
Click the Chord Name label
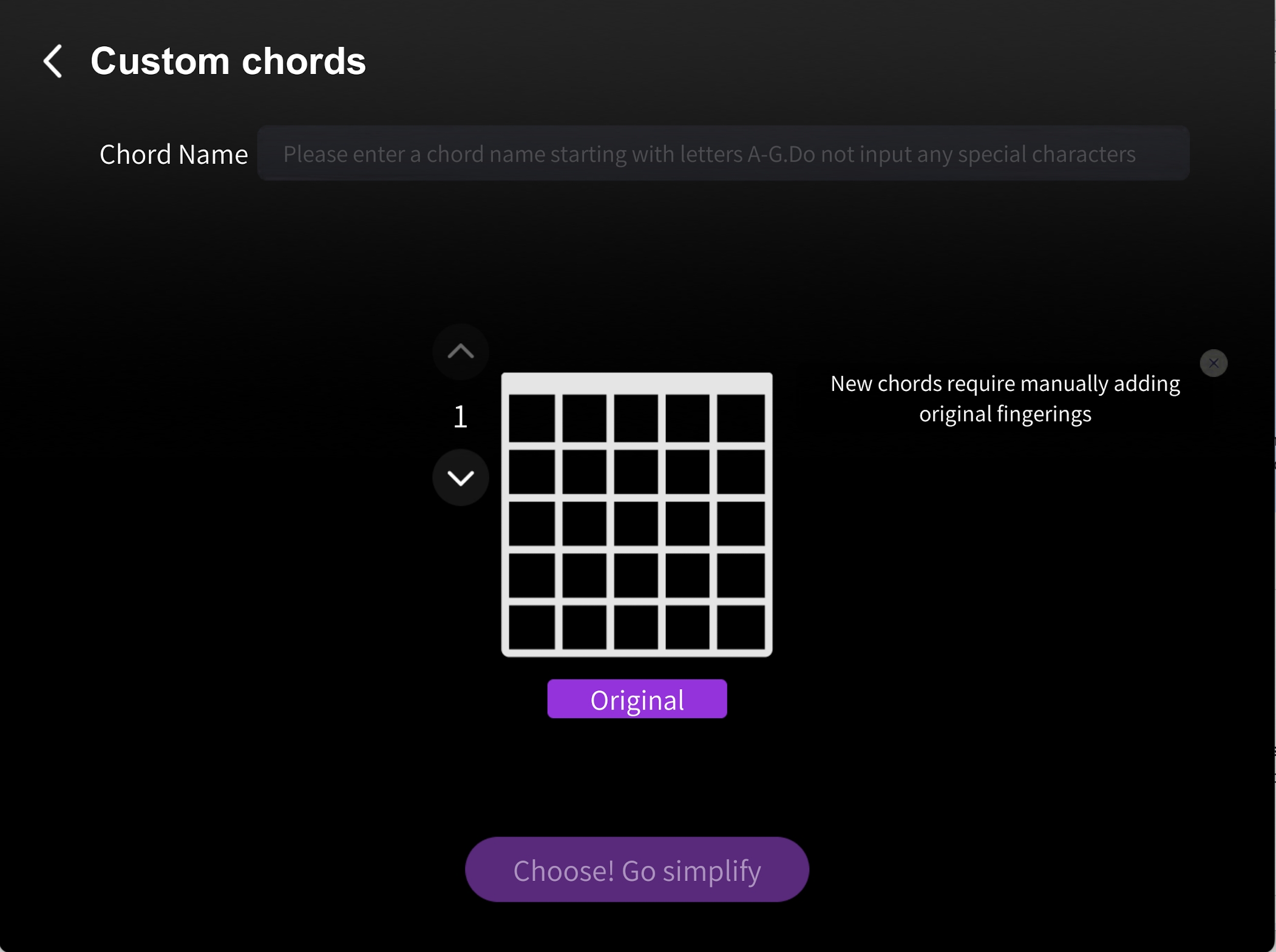point(174,154)
